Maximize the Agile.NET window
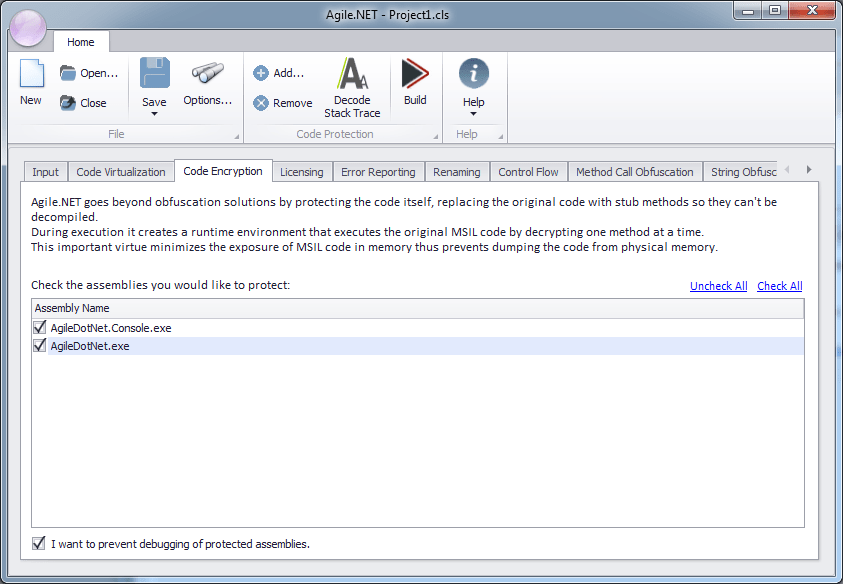843x584 pixels. pyautogui.click(x=775, y=11)
